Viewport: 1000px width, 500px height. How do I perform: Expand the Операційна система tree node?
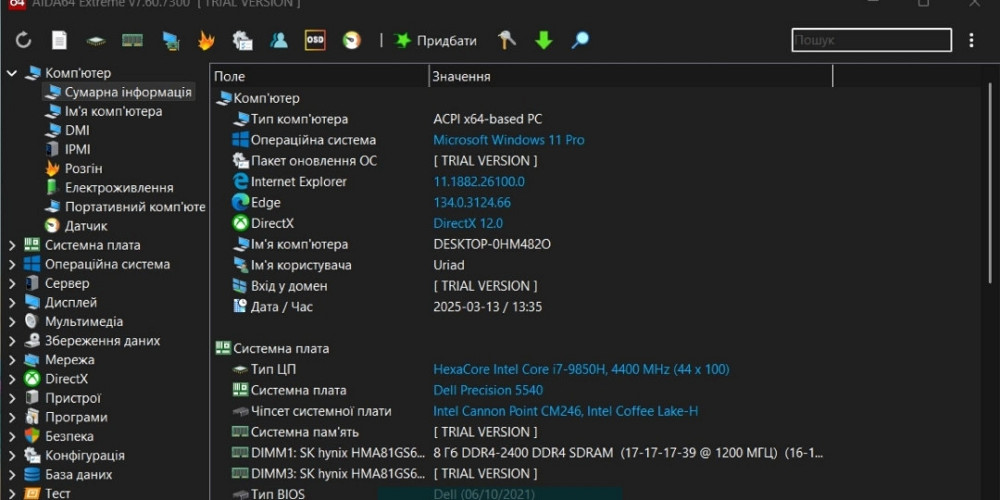pos(11,264)
